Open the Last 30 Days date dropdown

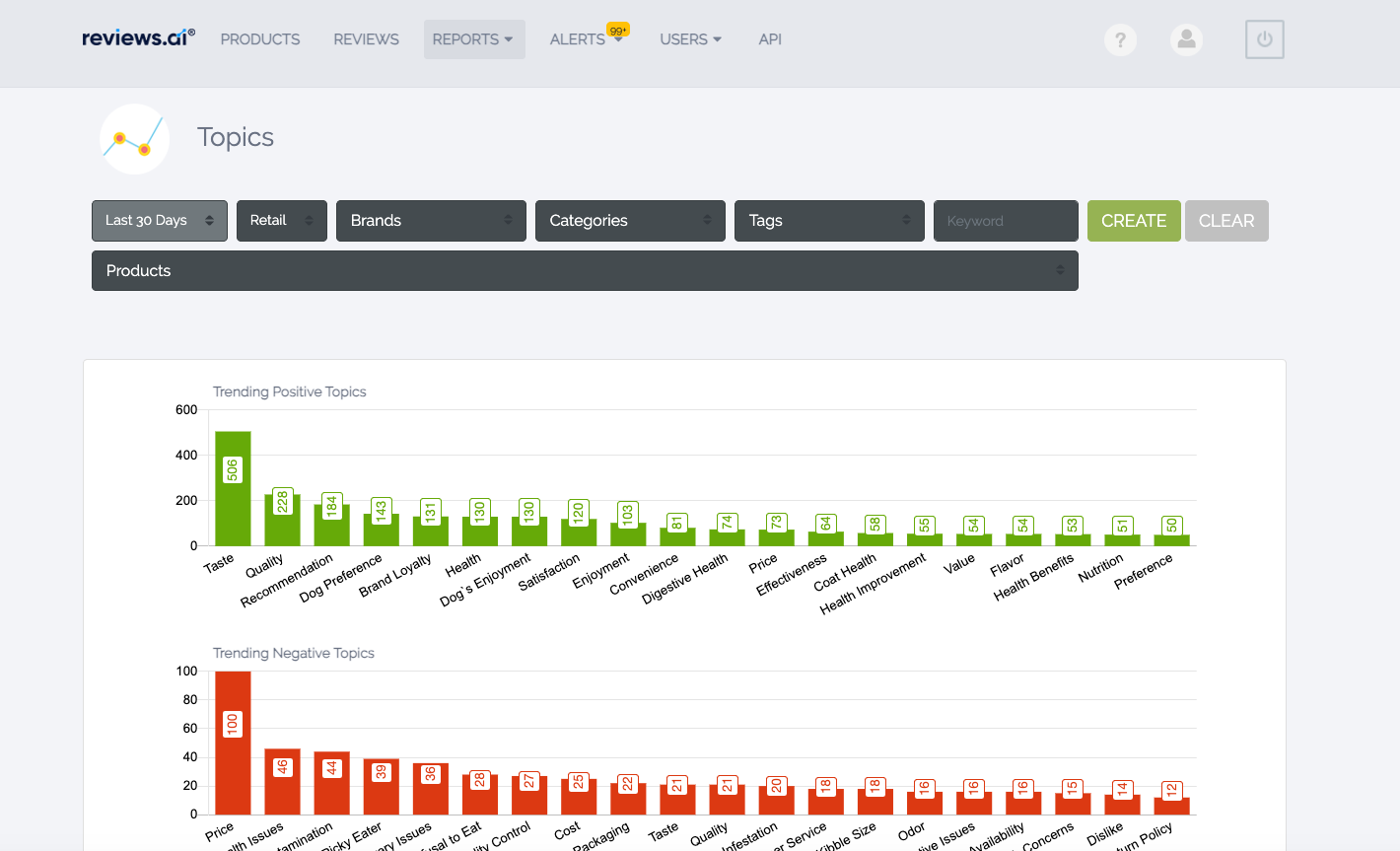(160, 221)
